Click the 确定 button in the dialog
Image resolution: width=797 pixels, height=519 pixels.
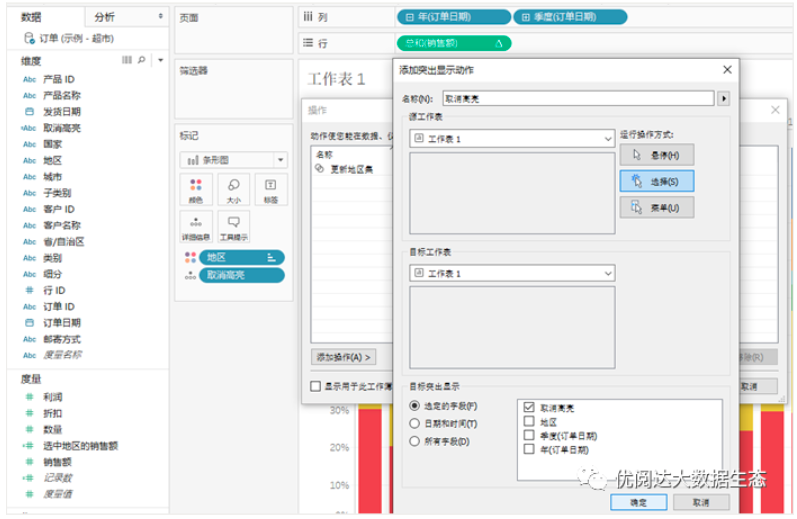640,502
